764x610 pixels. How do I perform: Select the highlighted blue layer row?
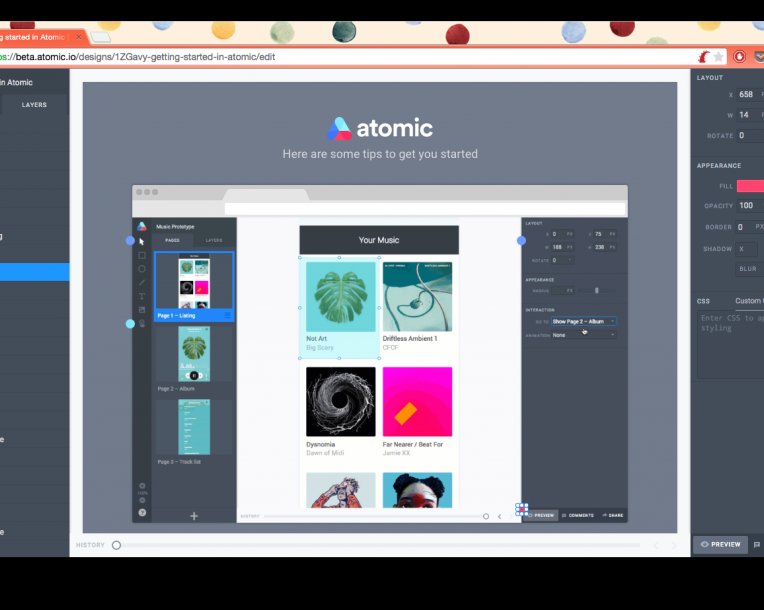(35, 272)
